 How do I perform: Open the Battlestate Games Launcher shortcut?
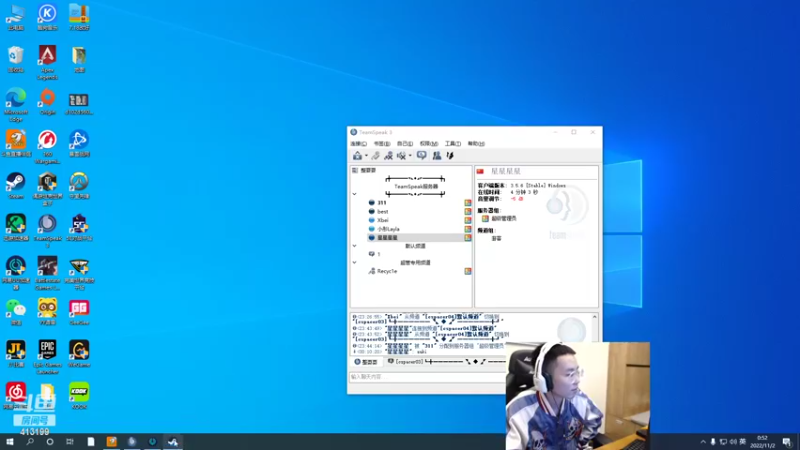[x=47, y=273]
